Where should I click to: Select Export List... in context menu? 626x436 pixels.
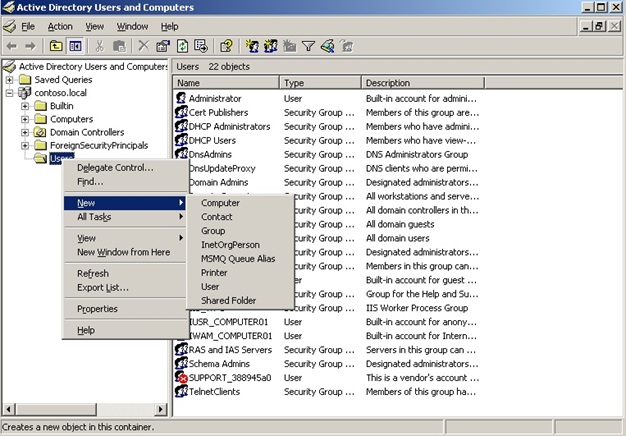tap(125, 287)
